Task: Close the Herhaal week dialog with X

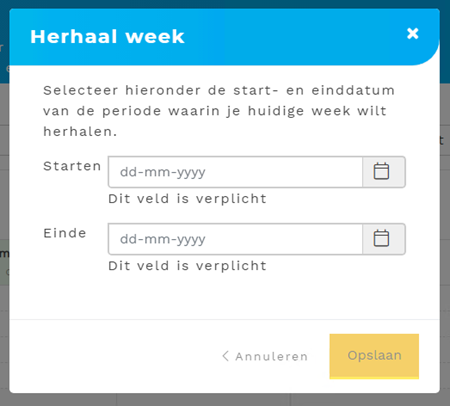Action: (x=413, y=33)
